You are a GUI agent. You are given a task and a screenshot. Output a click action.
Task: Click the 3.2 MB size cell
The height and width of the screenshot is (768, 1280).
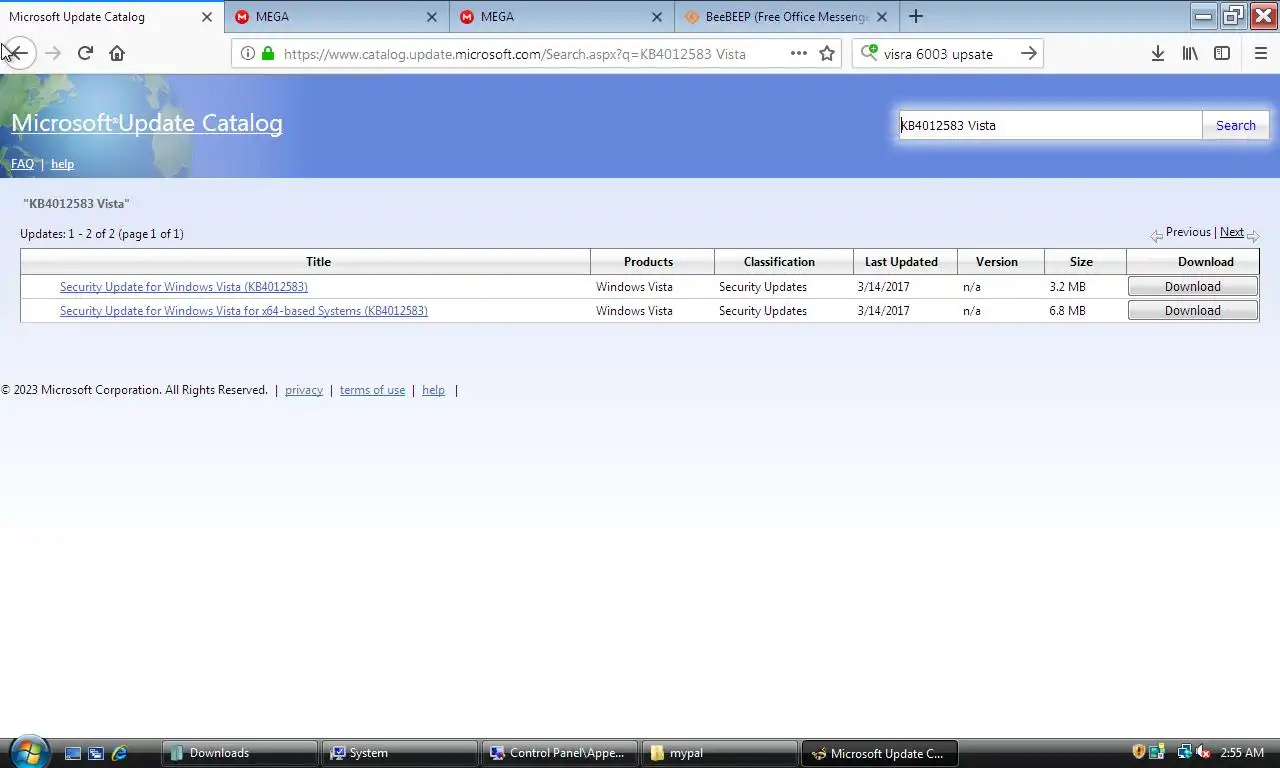1067,287
